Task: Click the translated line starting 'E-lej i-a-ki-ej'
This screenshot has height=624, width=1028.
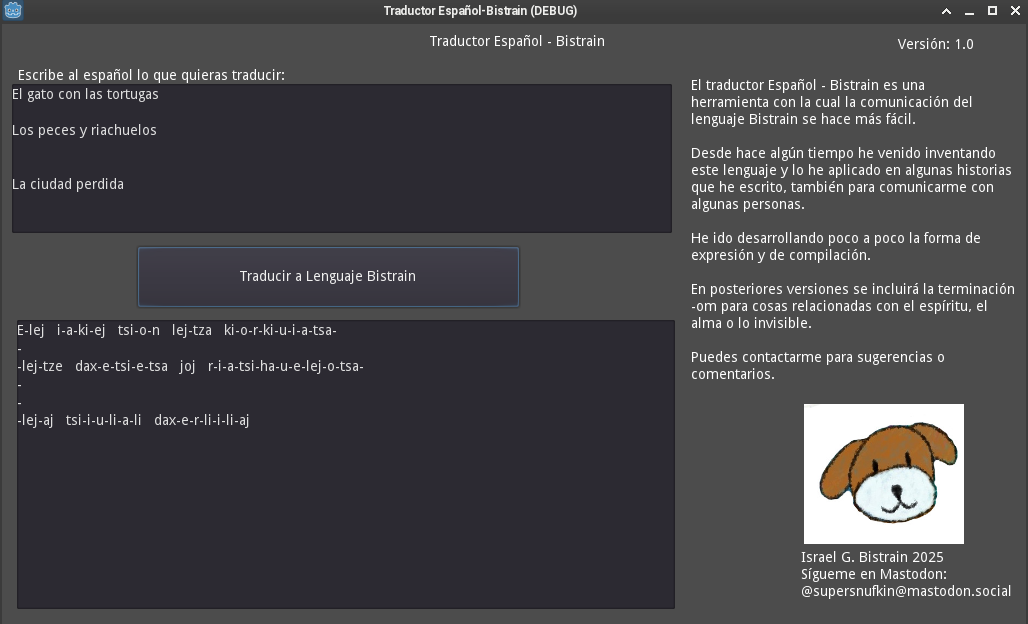Action: 177,330
